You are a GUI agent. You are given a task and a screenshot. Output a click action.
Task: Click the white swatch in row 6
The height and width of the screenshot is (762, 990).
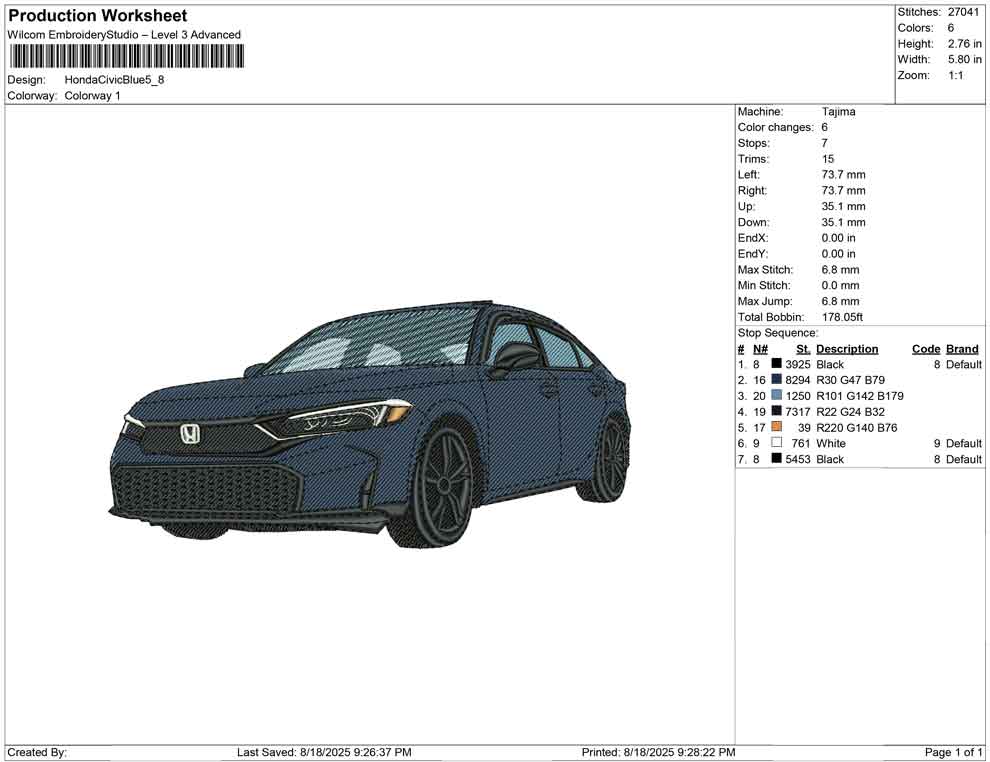coord(777,443)
